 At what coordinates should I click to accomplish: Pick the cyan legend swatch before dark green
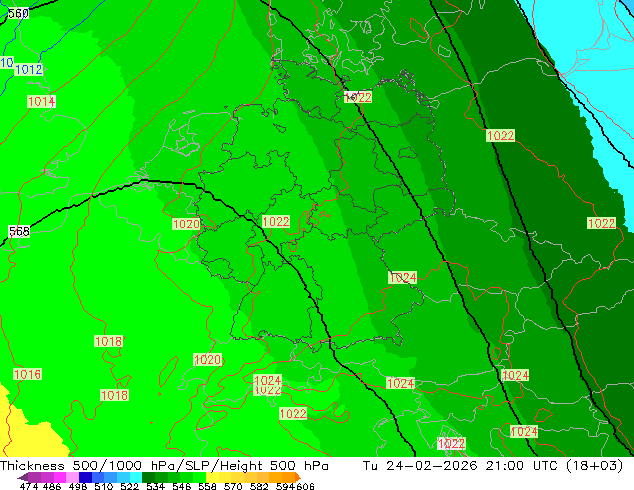click(136, 477)
